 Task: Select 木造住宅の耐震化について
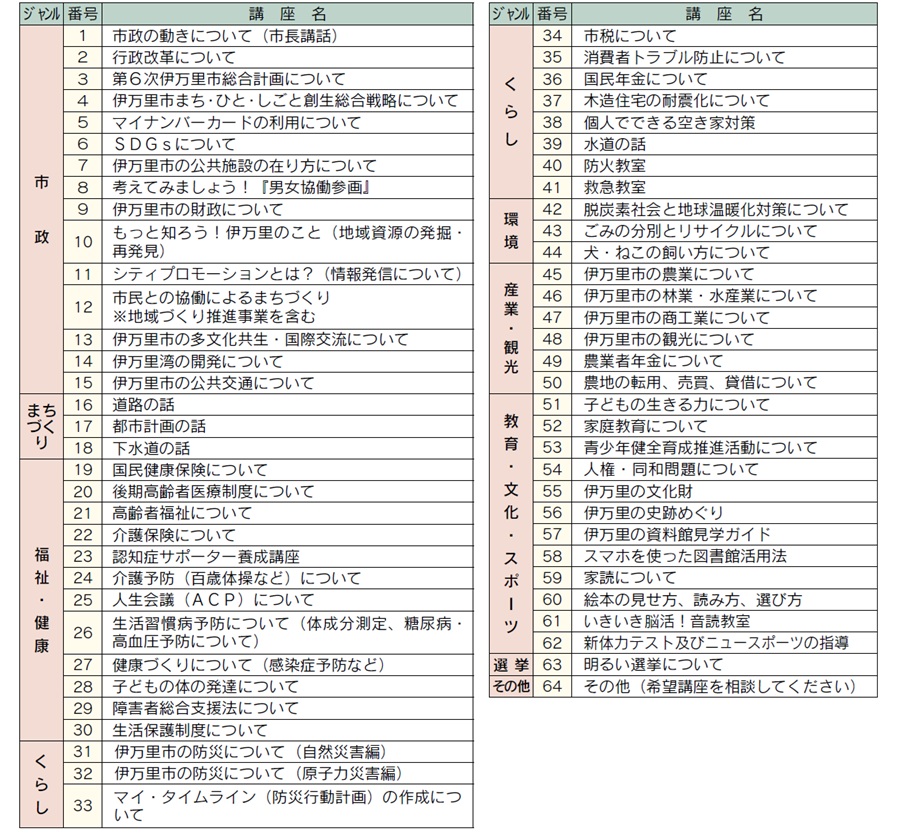(677, 101)
